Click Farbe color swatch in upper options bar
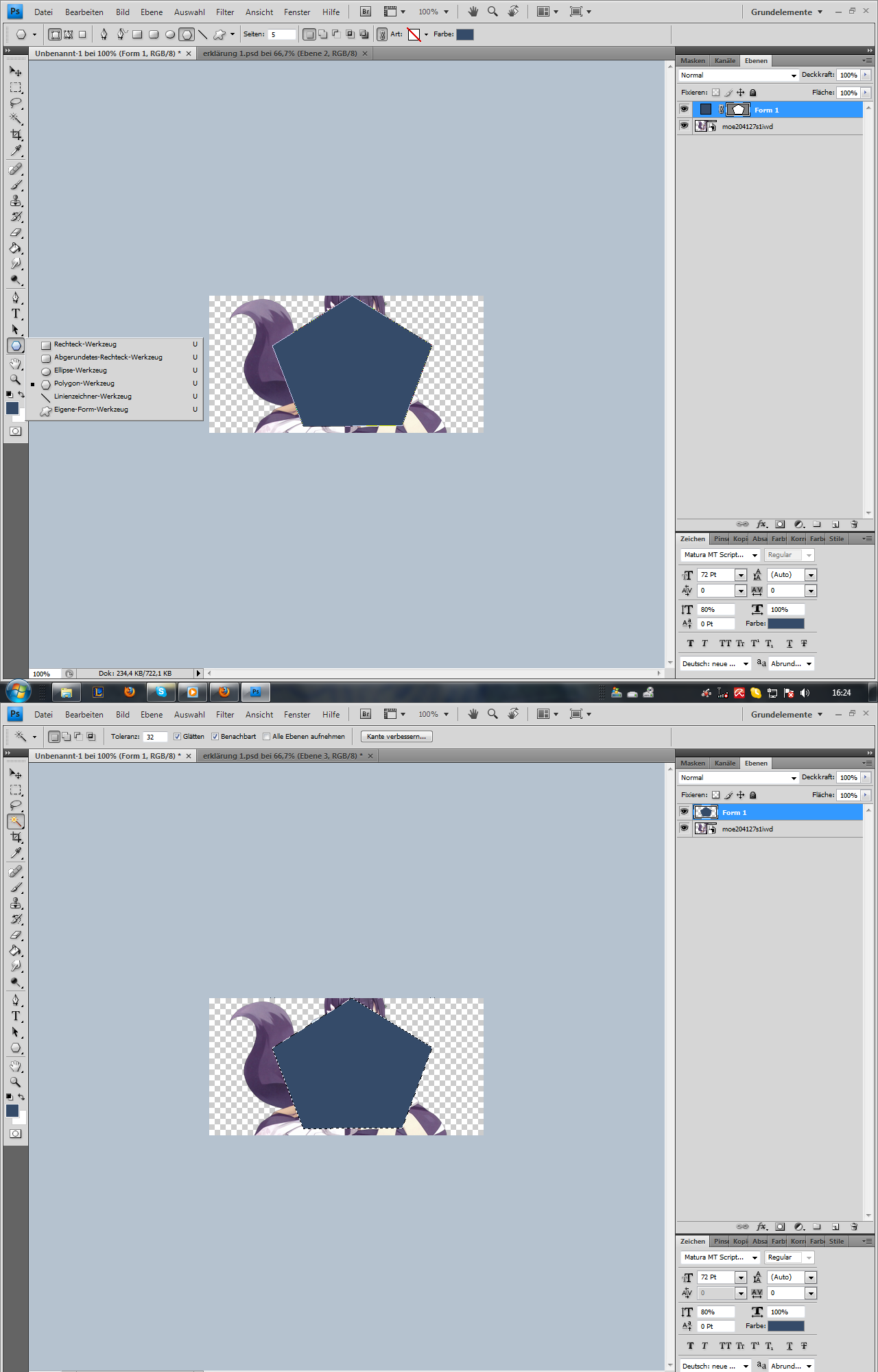878x1372 pixels. 465,34
